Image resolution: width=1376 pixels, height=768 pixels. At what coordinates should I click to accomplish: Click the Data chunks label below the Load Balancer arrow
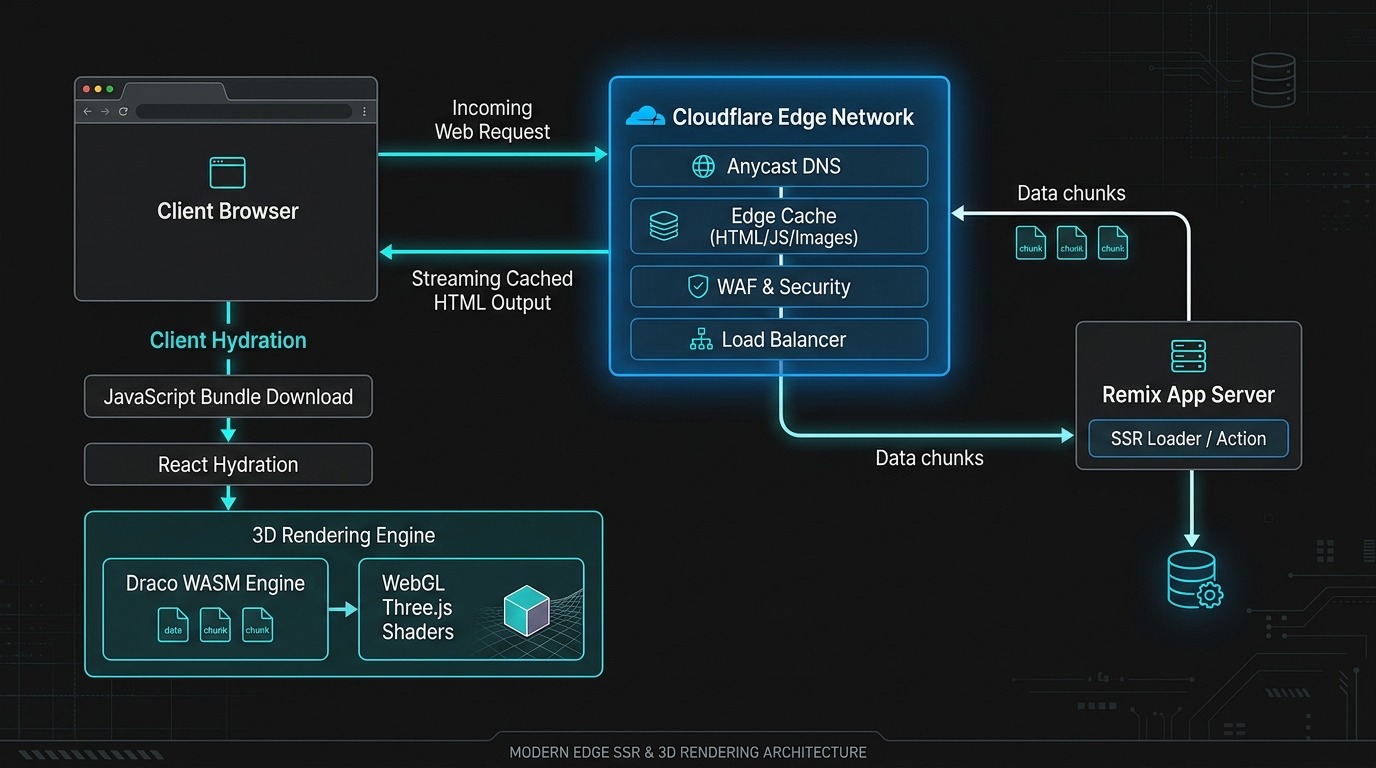(x=929, y=458)
